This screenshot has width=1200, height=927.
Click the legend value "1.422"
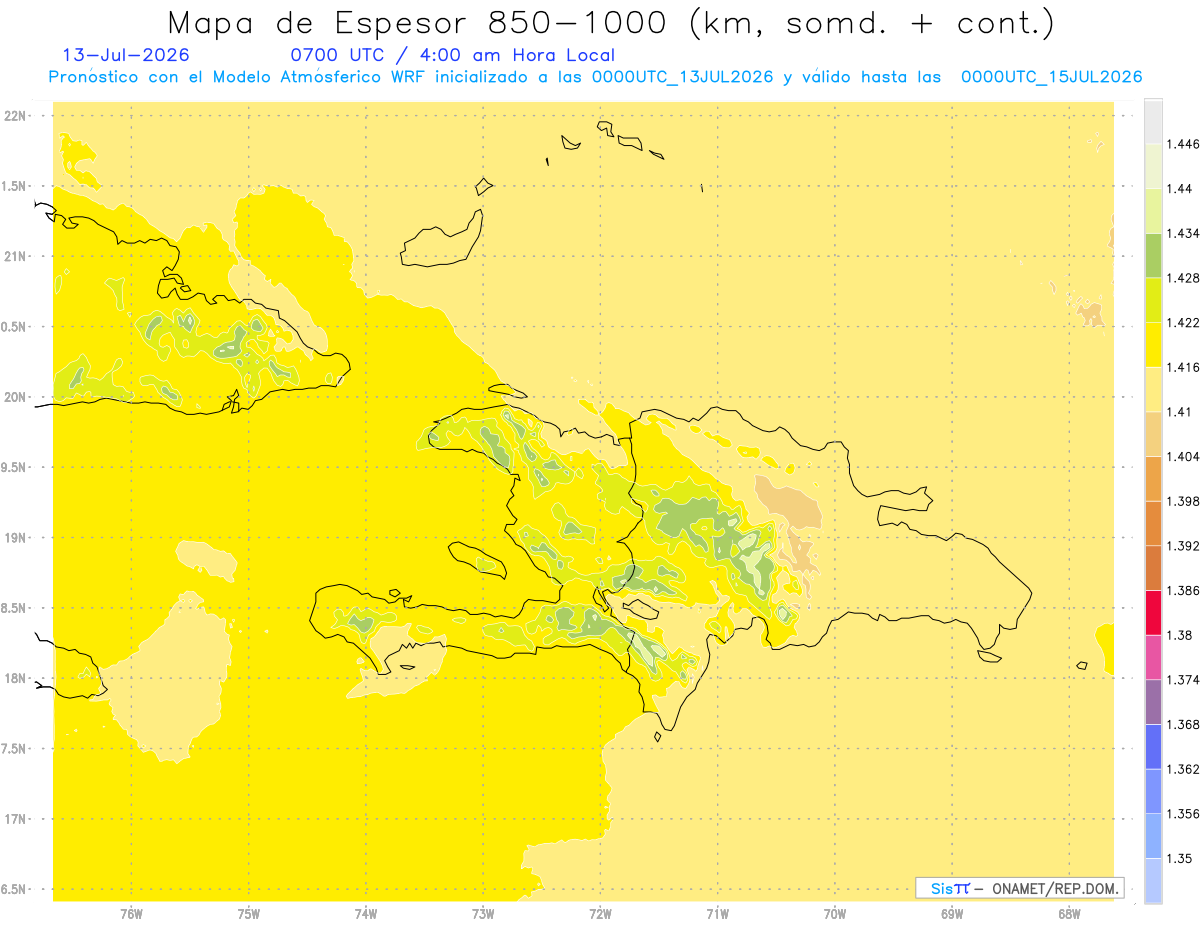point(1185,323)
